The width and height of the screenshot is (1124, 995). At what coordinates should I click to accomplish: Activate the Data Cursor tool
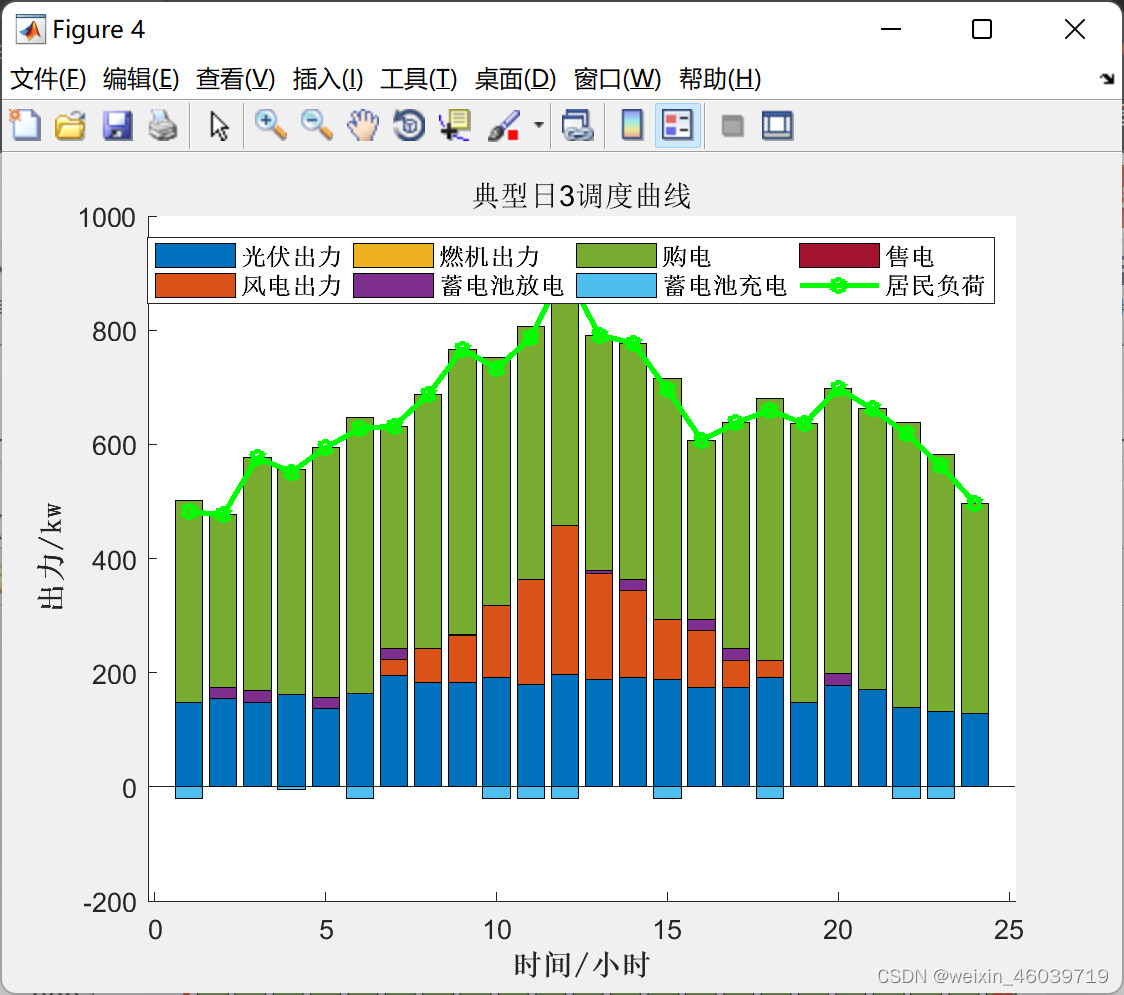click(455, 125)
